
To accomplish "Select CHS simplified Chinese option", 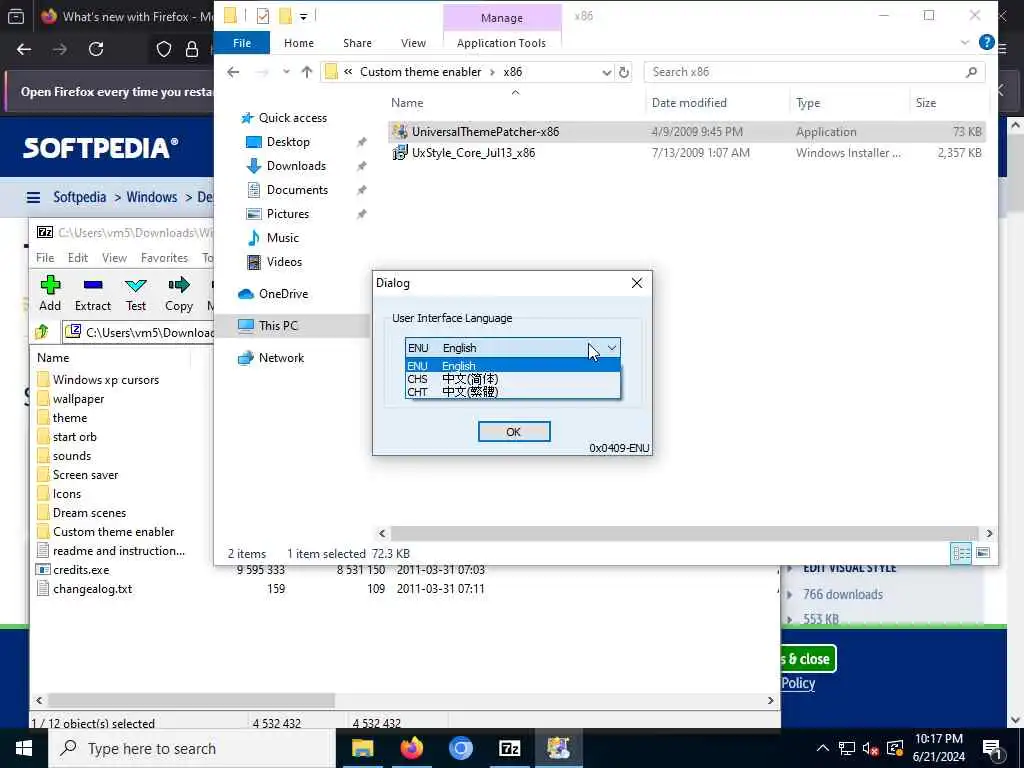I will [513, 379].
